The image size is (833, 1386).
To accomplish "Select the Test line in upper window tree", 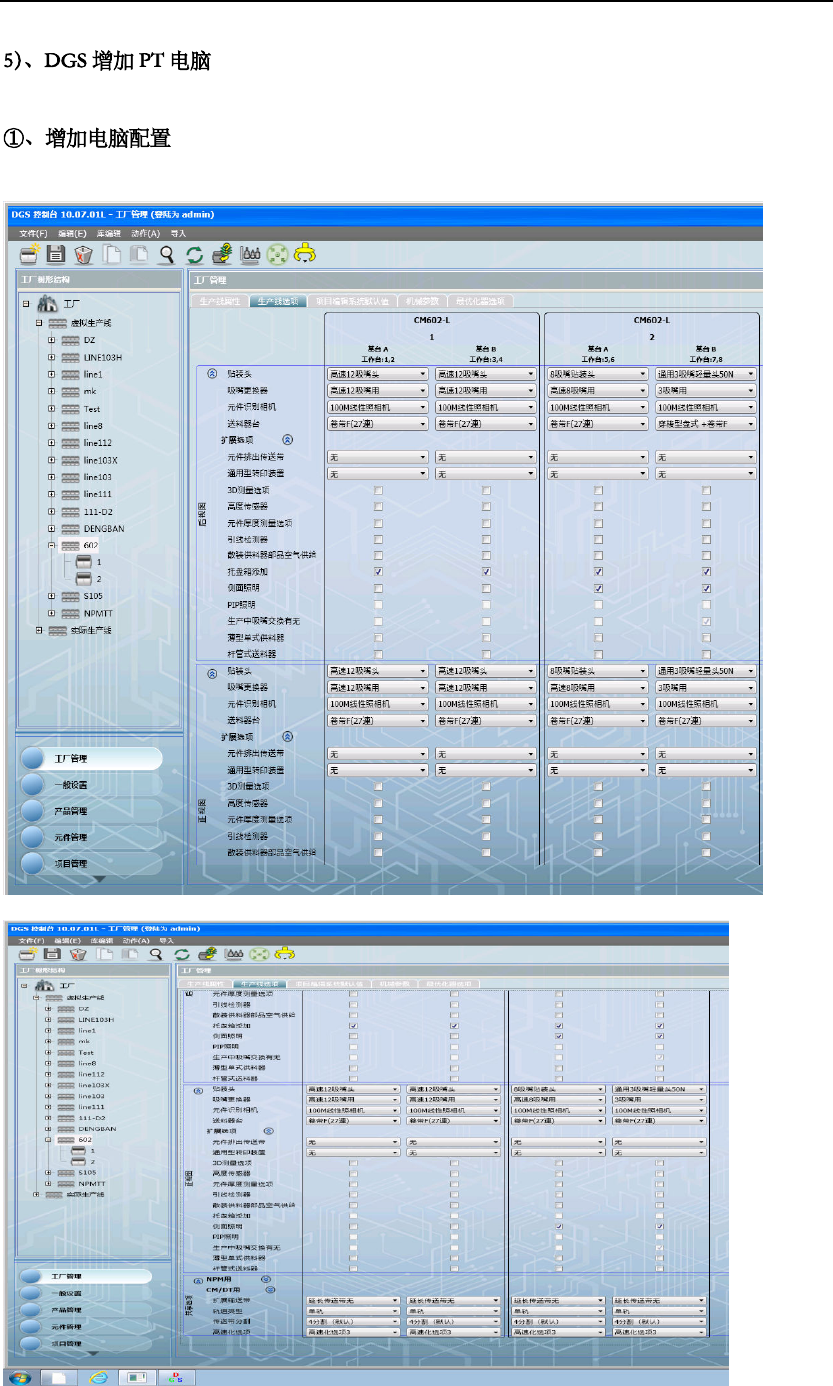I will click(92, 408).
